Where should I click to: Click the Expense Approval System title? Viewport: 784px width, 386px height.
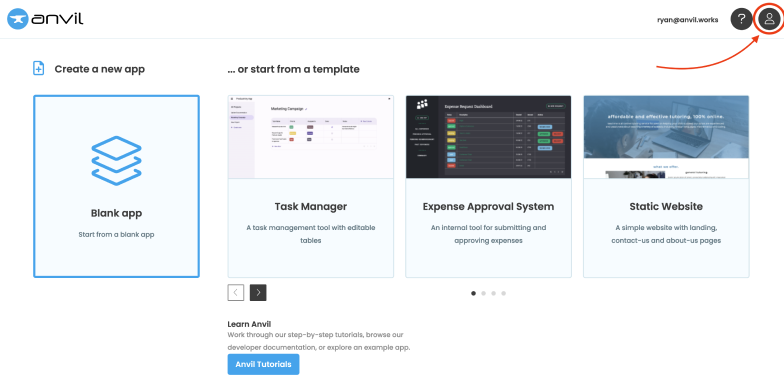488,206
